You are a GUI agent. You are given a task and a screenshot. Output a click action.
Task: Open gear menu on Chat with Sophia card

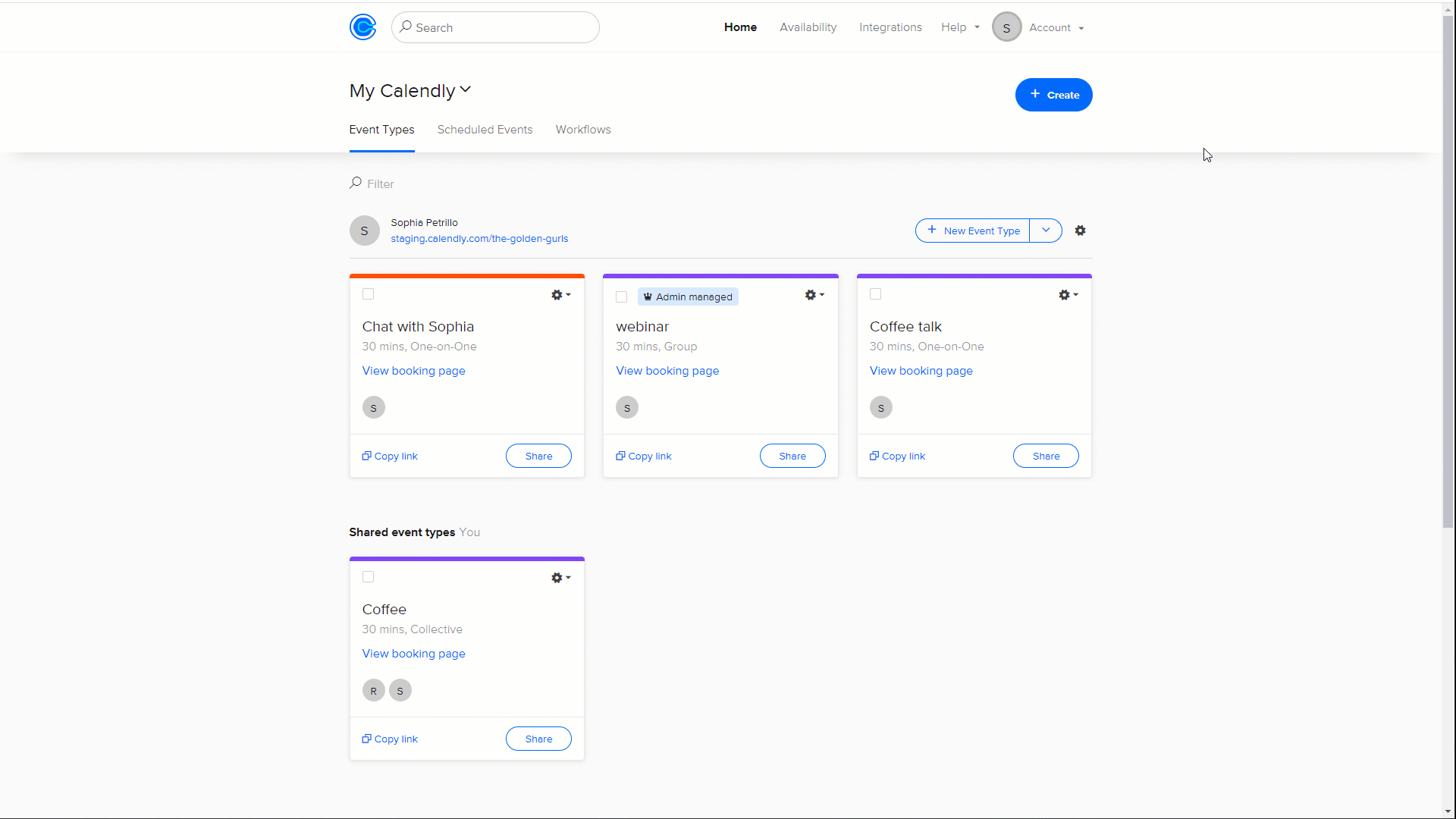560,295
